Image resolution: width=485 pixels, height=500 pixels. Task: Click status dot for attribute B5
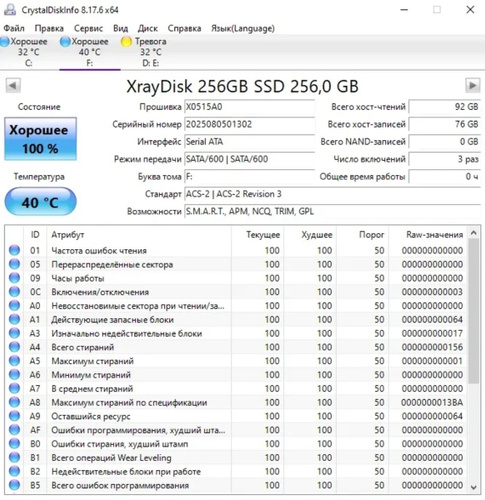coord(14,485)
